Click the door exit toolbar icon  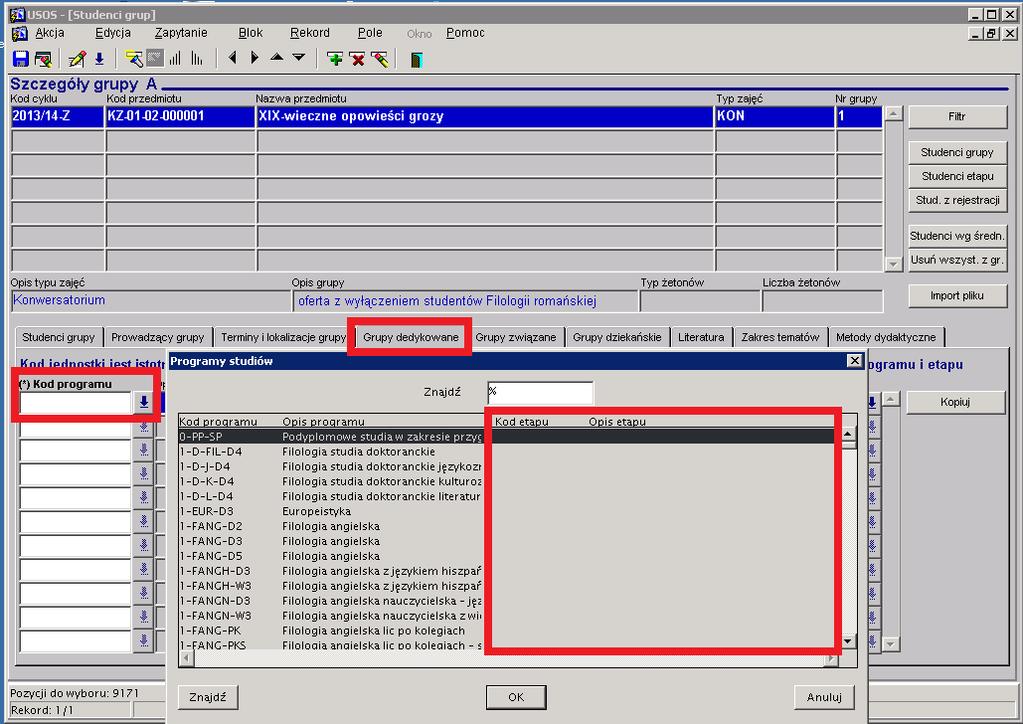click(416, 59)
